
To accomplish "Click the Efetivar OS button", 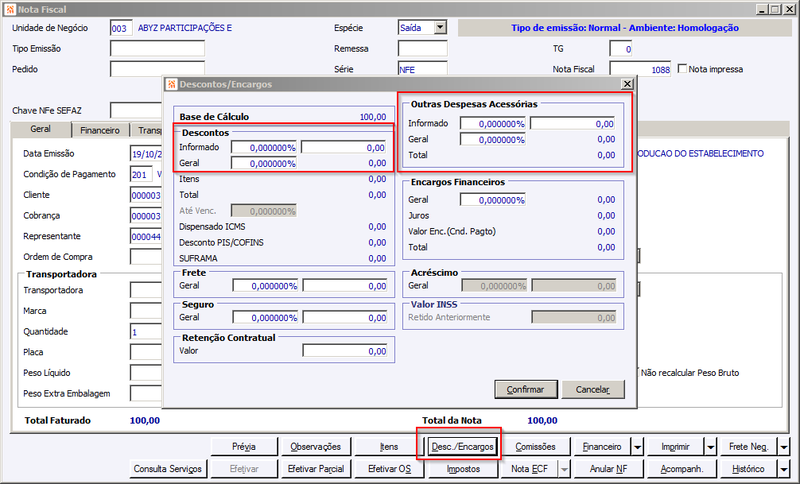I will [389, 469].
